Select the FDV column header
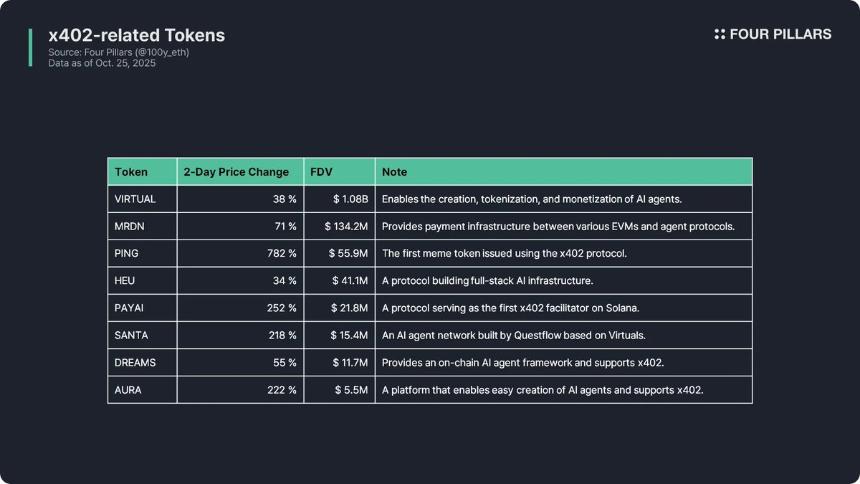 (x=321, y=172)
